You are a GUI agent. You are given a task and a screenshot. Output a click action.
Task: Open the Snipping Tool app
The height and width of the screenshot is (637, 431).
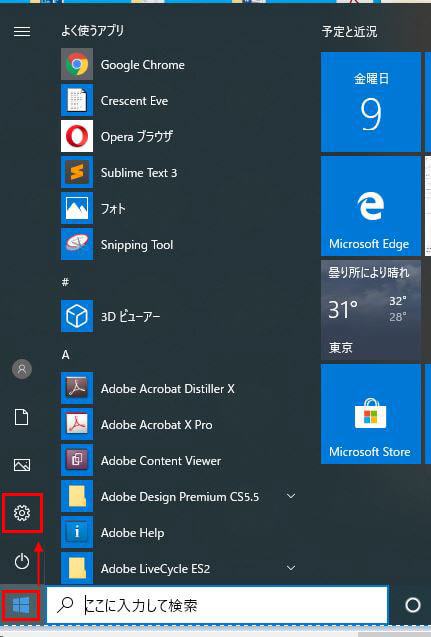pyautogui.click(x=179, y=244)
